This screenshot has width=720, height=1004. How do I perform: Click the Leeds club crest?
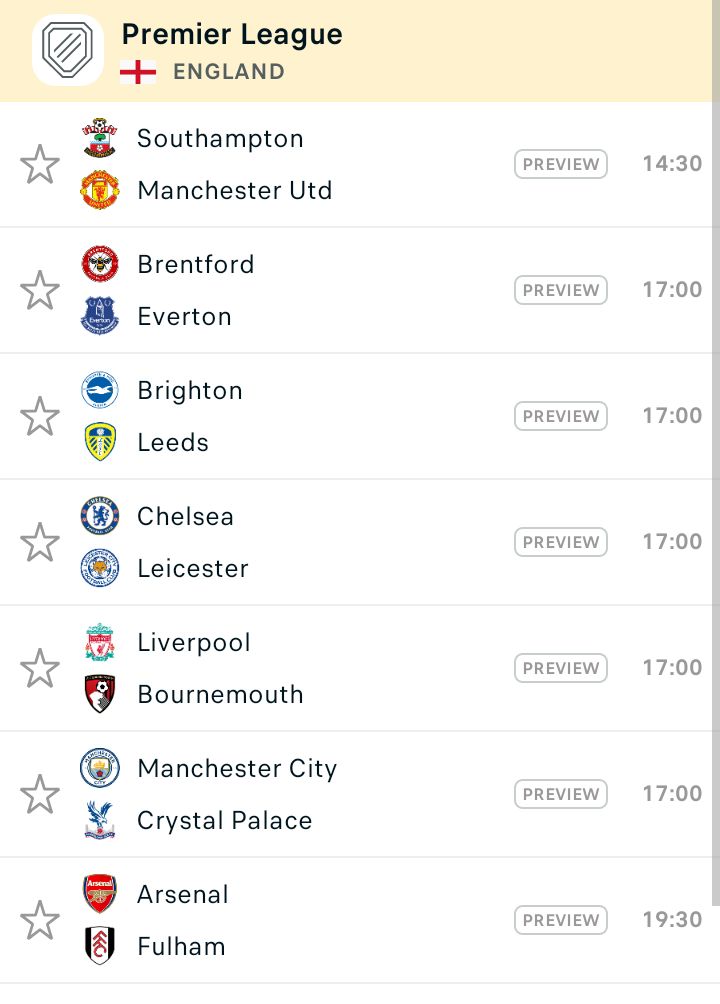click(100, 442)
